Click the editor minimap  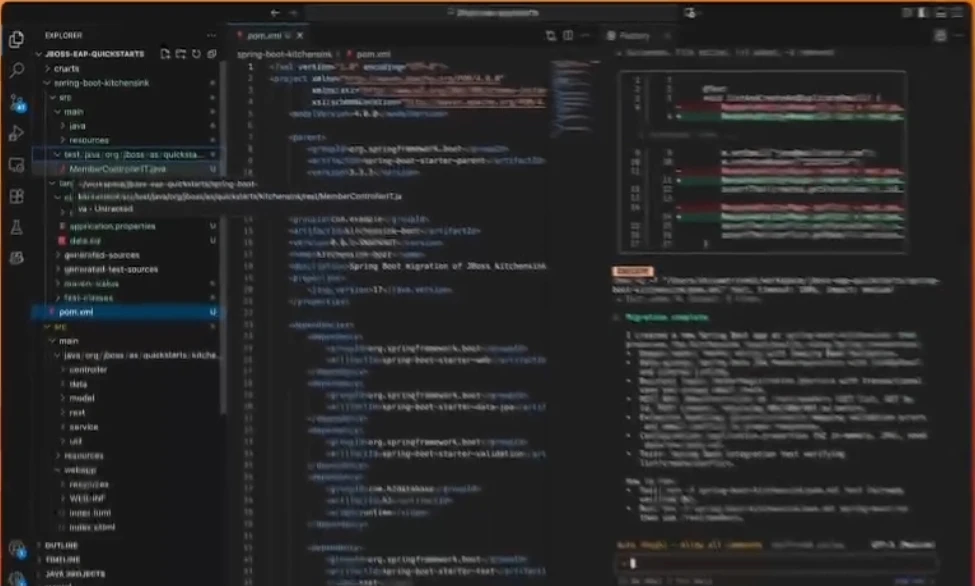point(572,100)
